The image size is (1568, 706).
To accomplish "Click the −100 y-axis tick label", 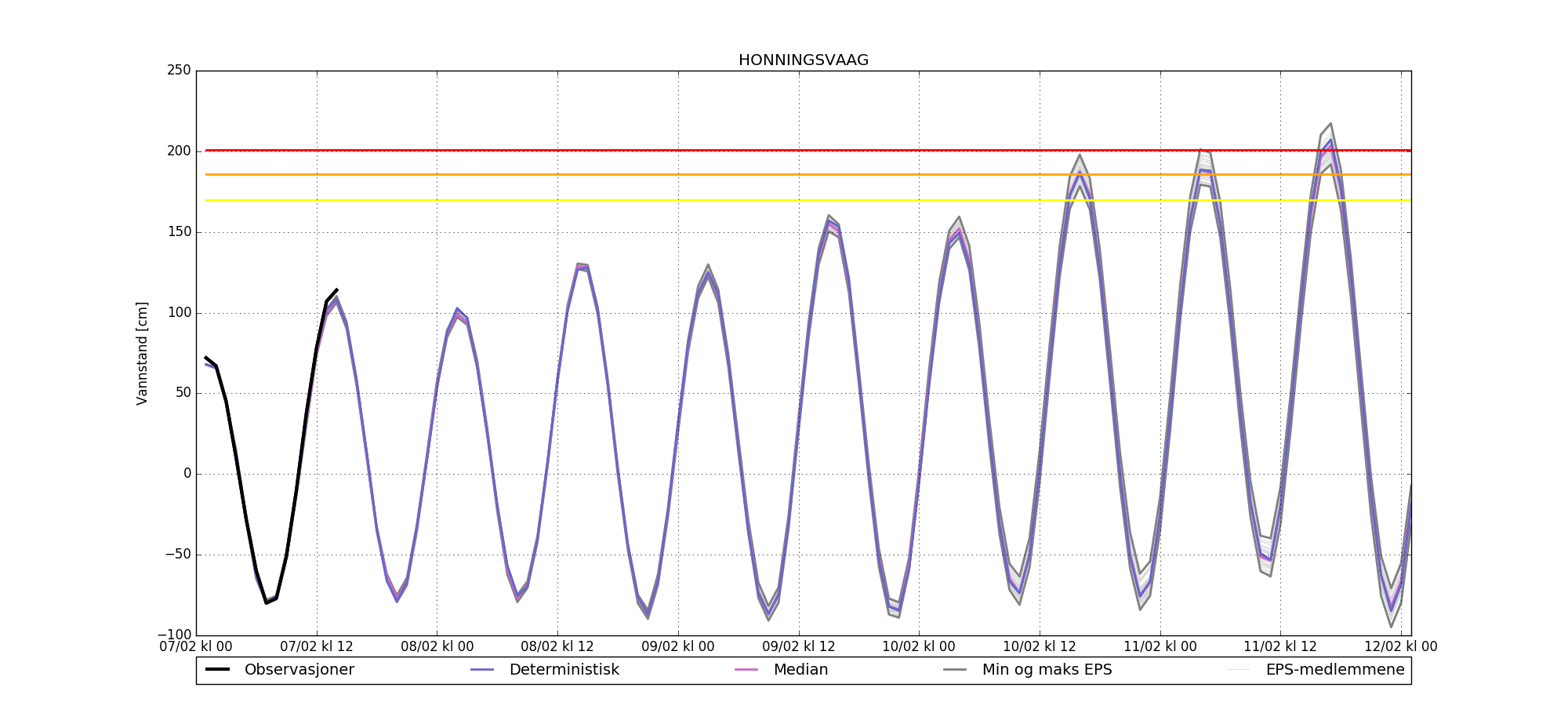I will point(174,635).
